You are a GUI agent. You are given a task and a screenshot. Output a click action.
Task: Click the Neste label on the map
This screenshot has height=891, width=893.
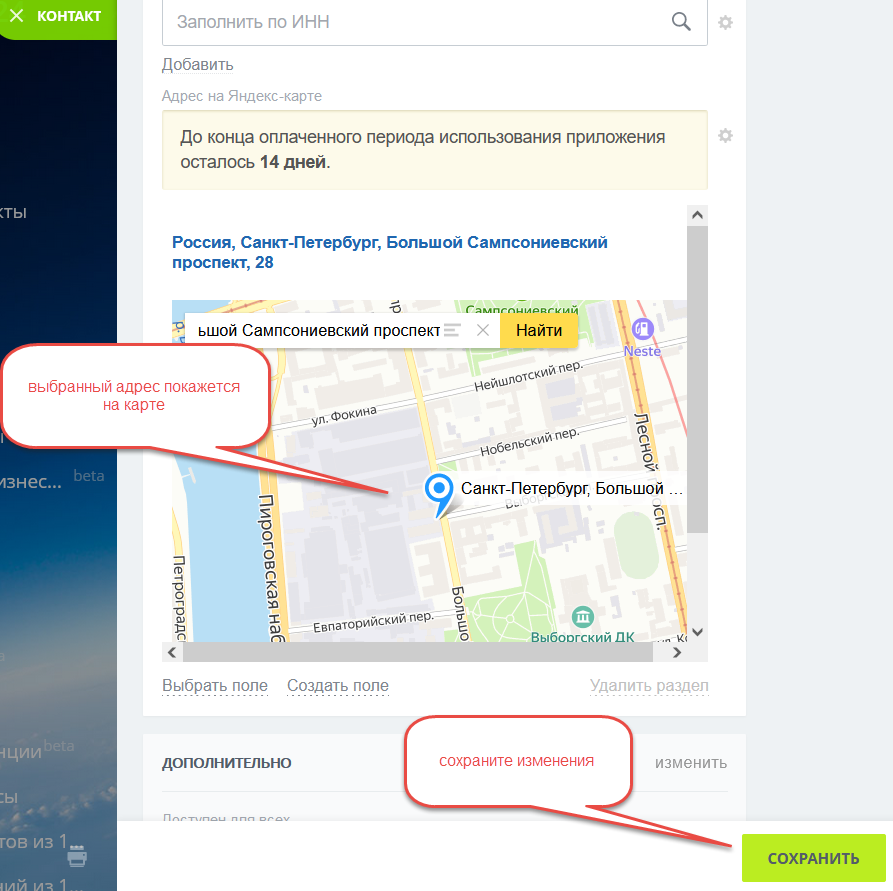(642, 351)
